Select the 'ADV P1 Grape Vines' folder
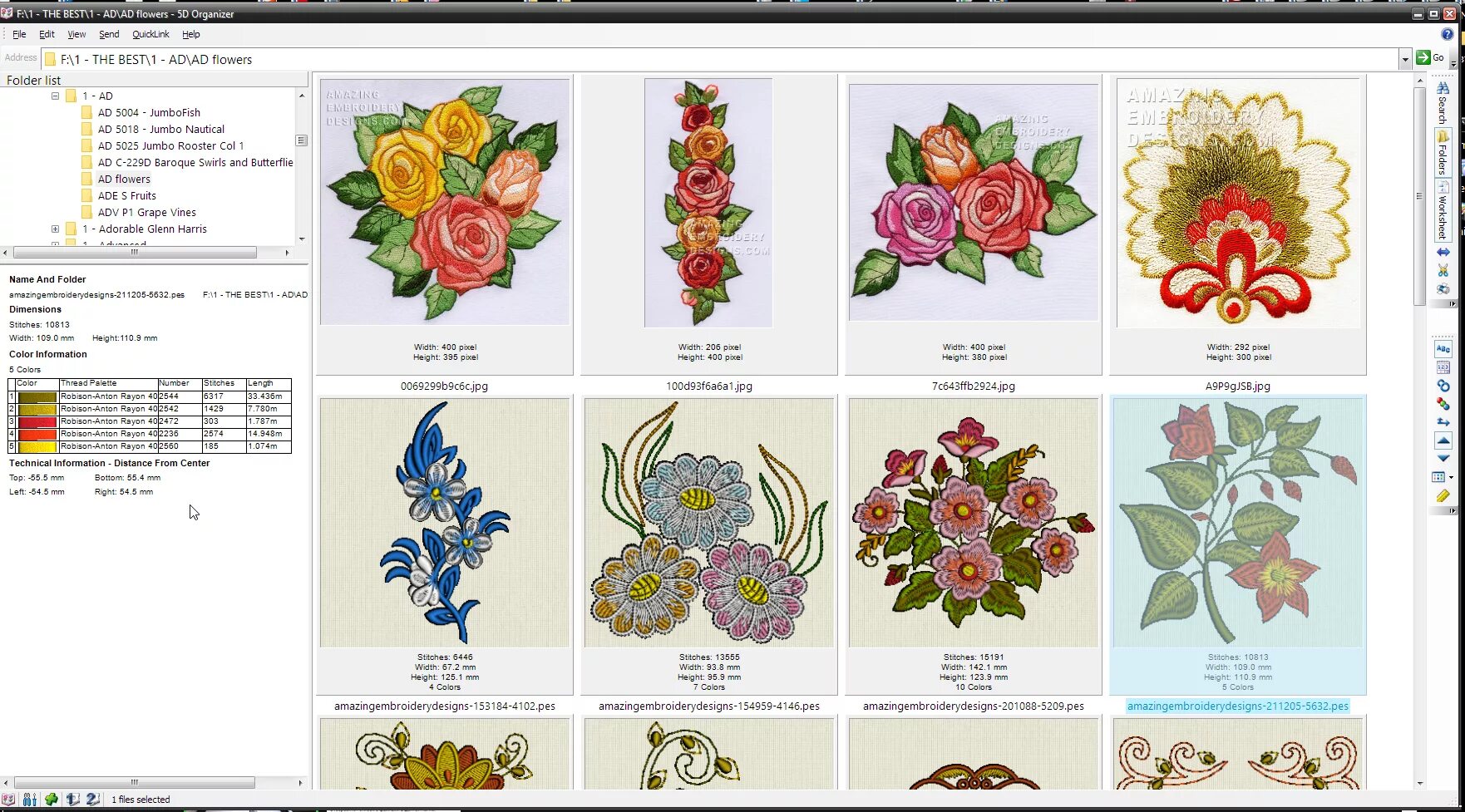This screenshot has height=812, width=1465. [x=146, y=212]
